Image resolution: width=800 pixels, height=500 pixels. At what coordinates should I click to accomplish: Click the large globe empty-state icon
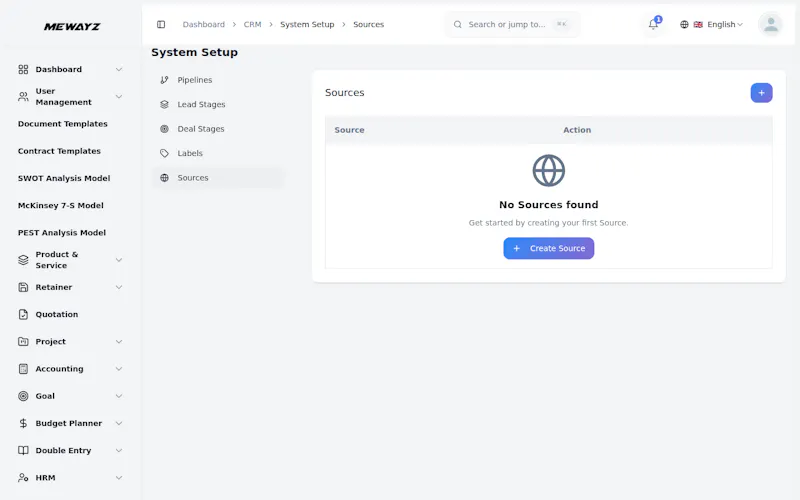click(x=548, y=171)
